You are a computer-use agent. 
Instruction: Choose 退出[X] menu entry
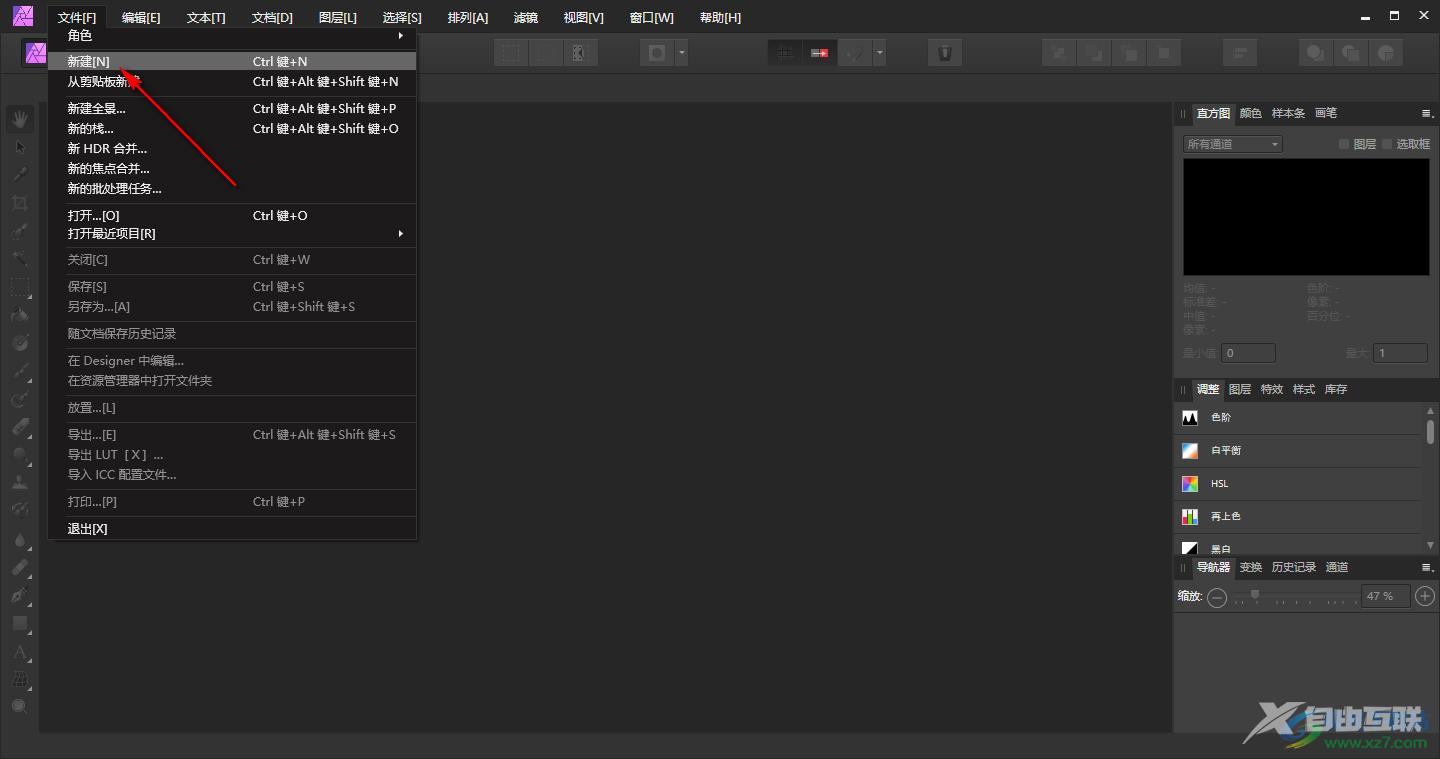coord(232,529)
